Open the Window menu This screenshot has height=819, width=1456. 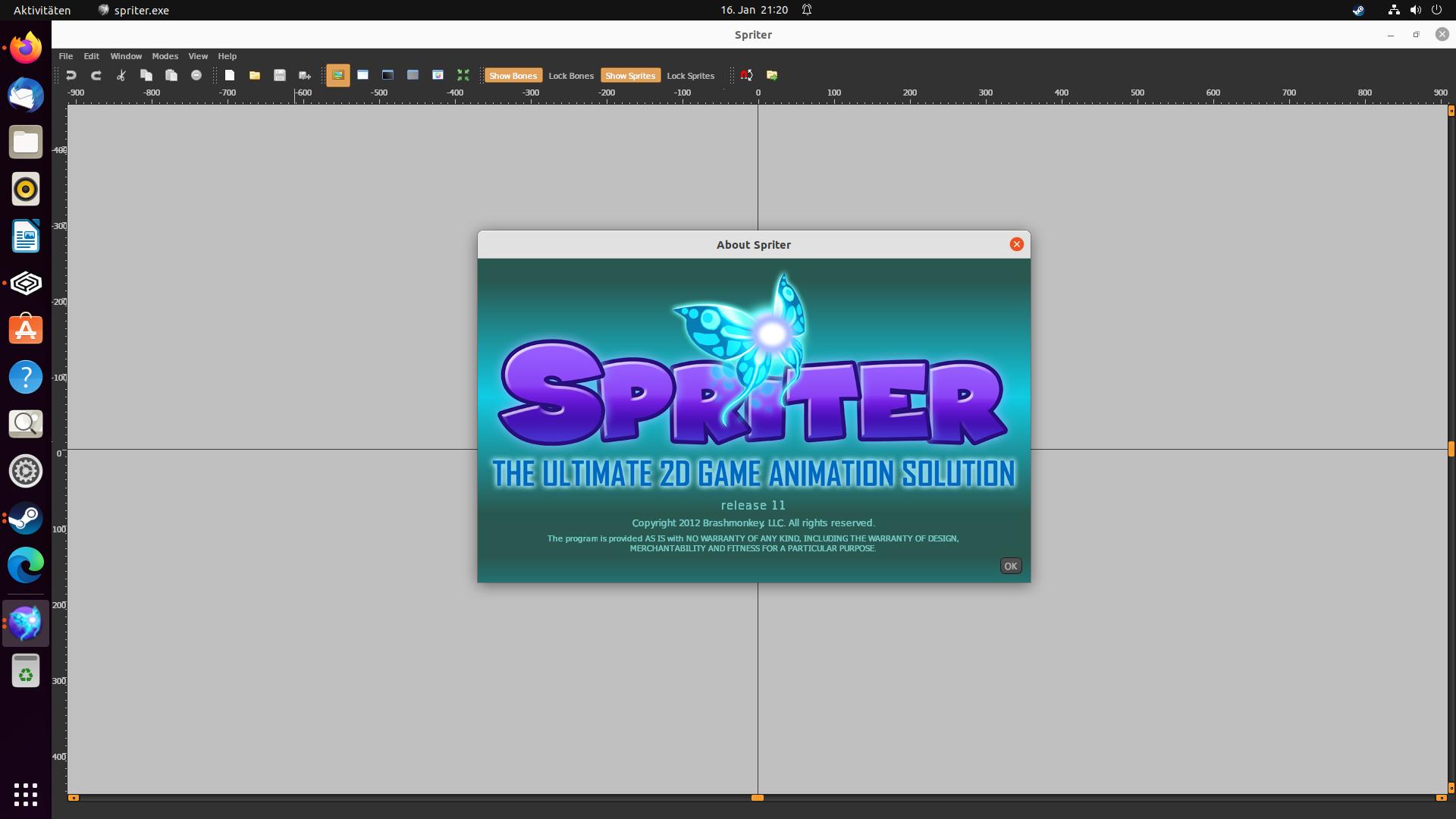126,55
